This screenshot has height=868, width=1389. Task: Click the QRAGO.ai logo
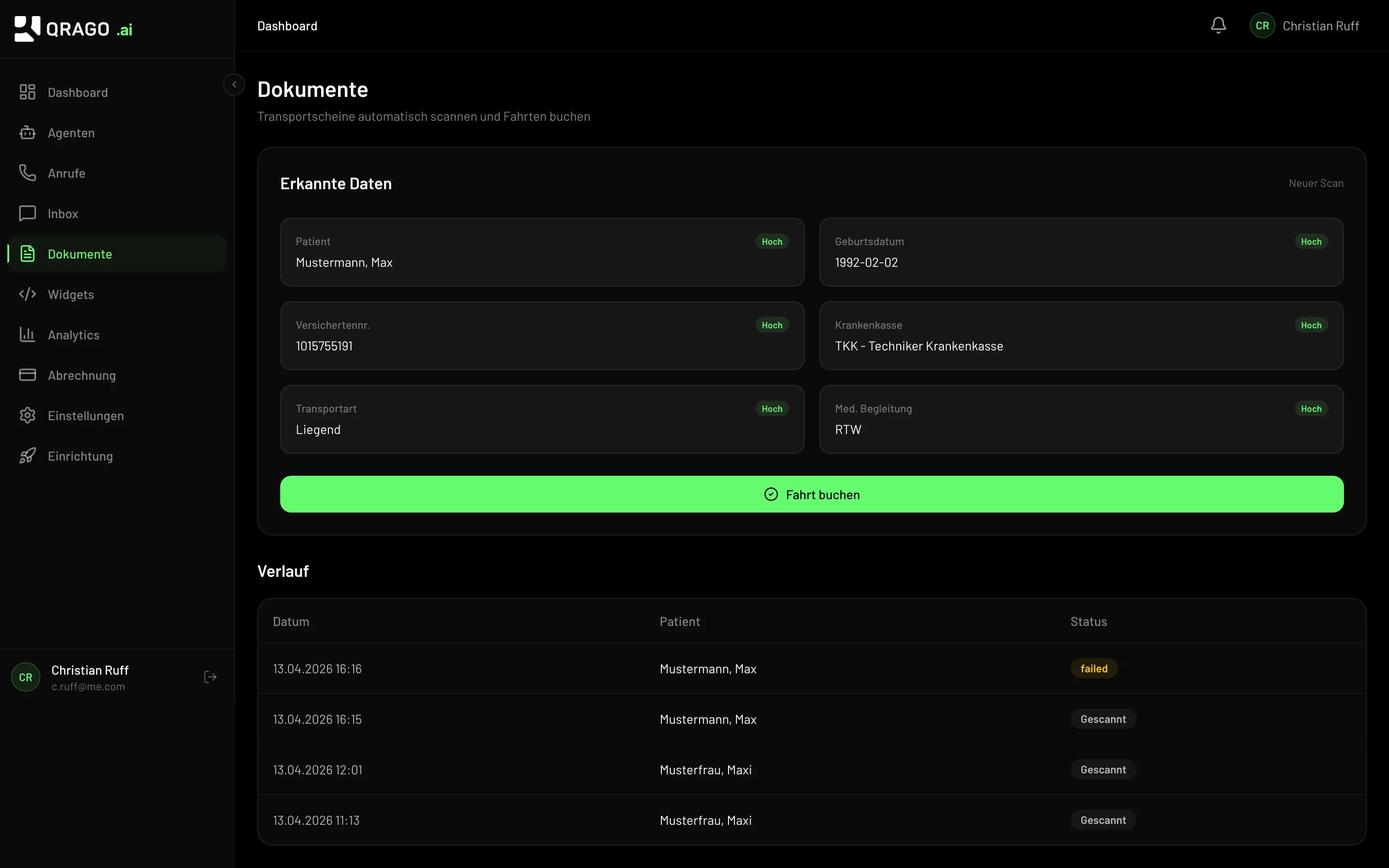[73, 28]
